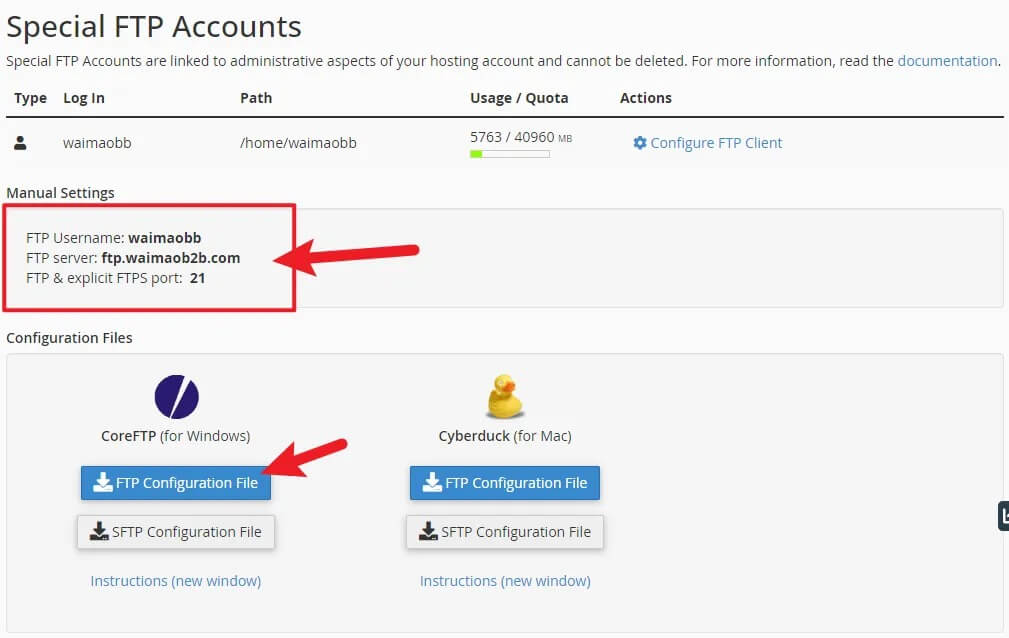Viewport: 1009px width, 638px height.
Task: Click the gear icon beside Configure FTP Client
Action: pos(640,142)
